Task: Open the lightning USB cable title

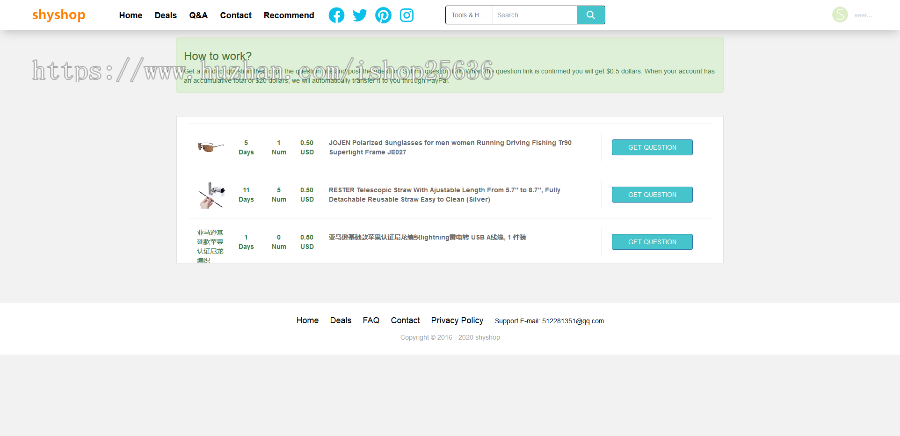Action: click(427, 237)
